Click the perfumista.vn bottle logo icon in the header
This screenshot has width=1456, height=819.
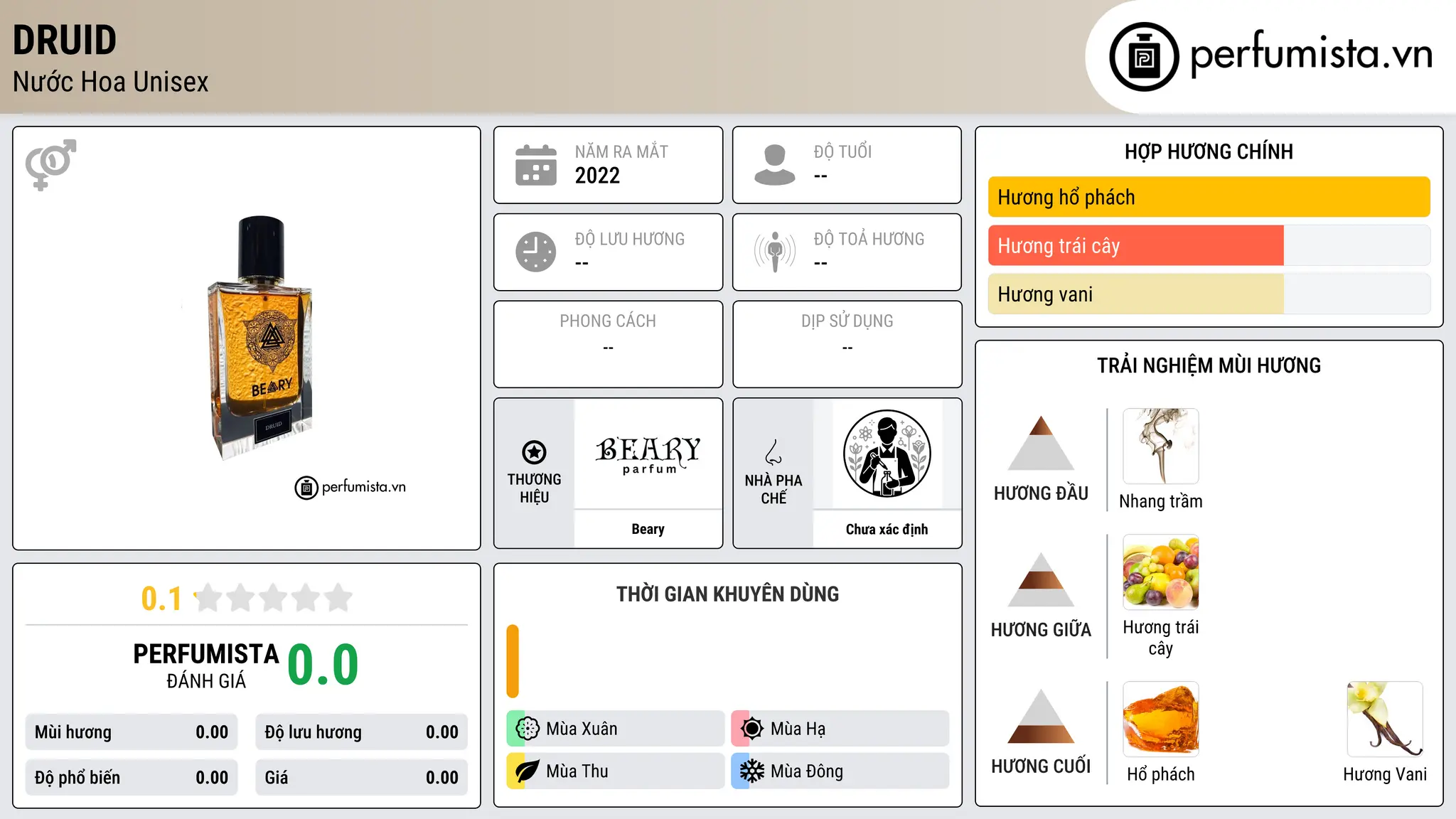coord(1144,57)
